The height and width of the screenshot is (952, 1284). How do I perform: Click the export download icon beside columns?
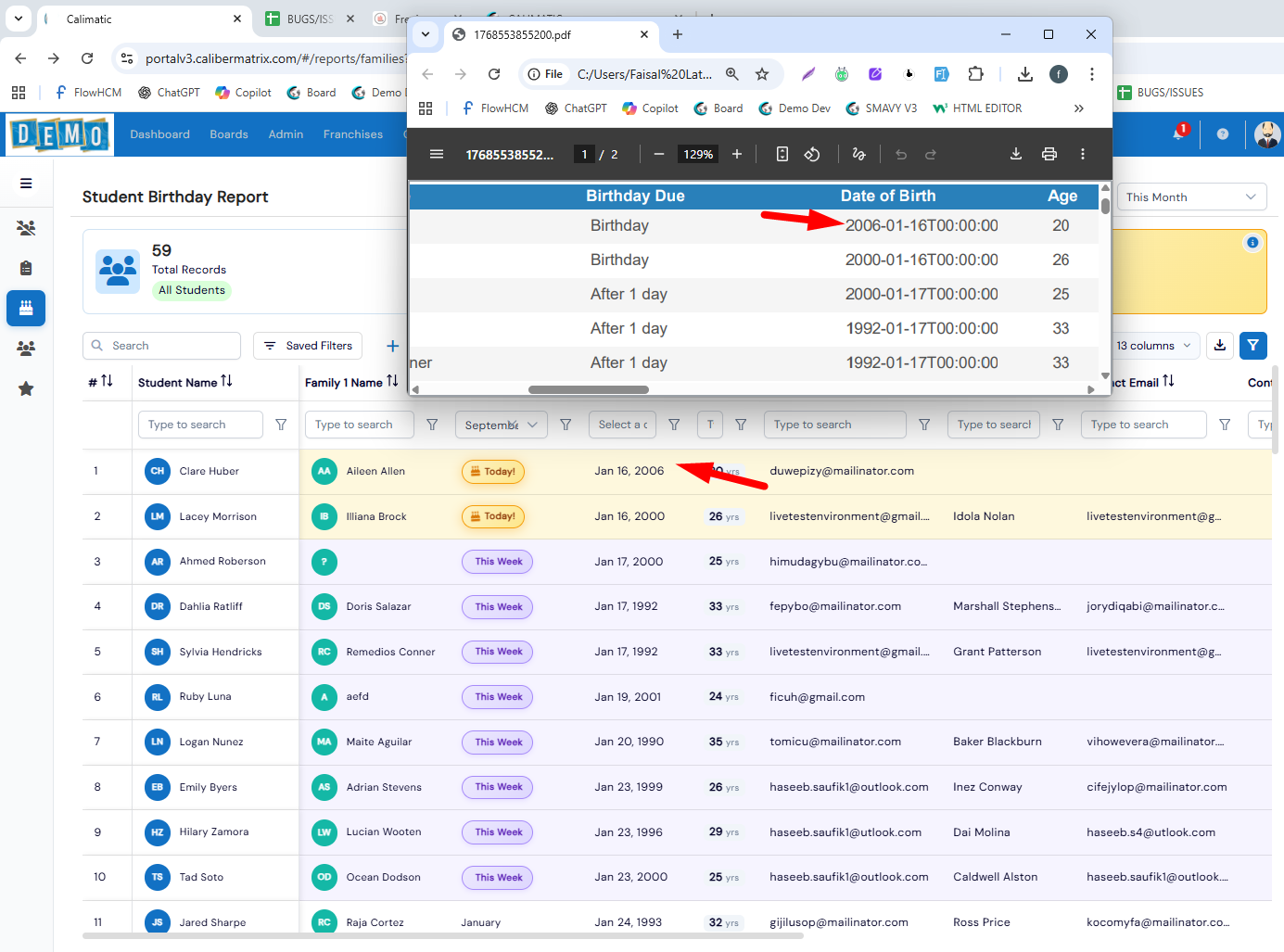(x=1220, y=346)
